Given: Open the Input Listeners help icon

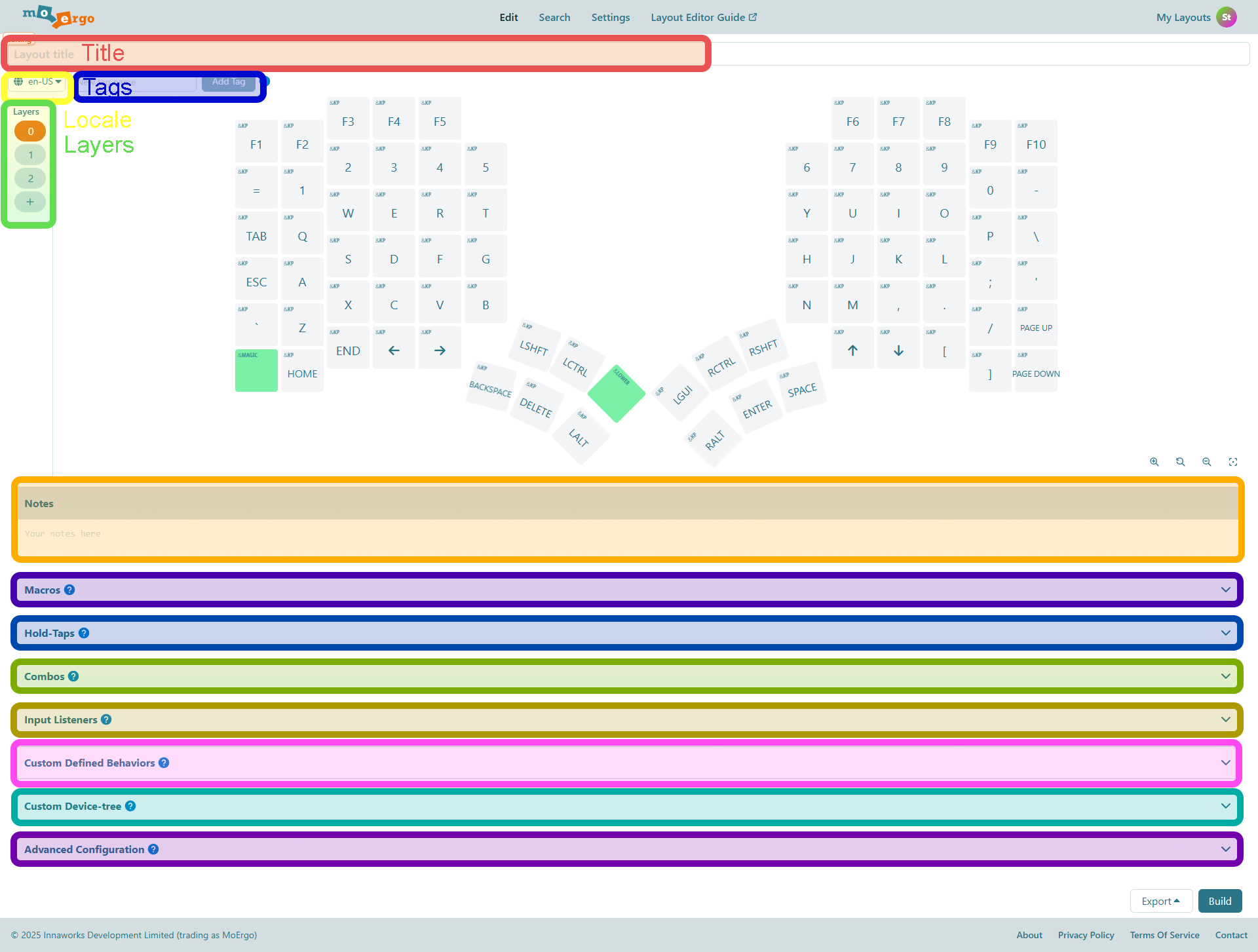Looking at the screenshot, I should pos(107,719).
